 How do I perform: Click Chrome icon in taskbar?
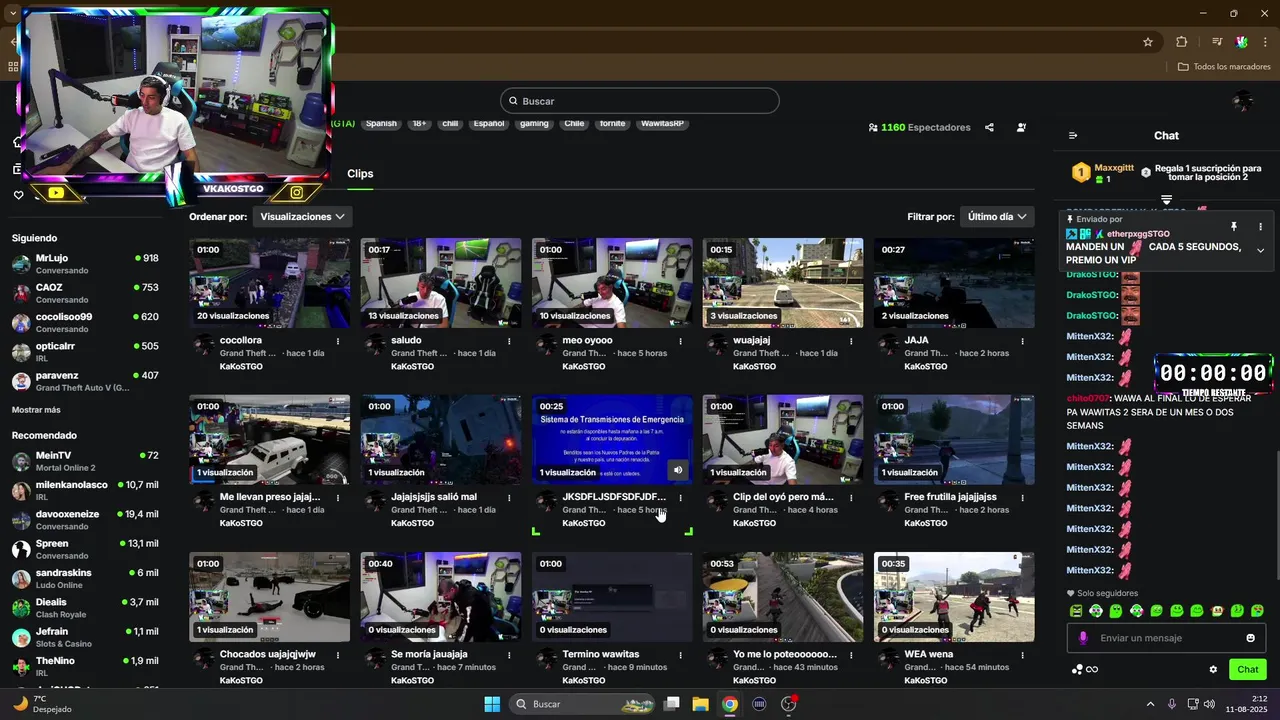(730, 704)
